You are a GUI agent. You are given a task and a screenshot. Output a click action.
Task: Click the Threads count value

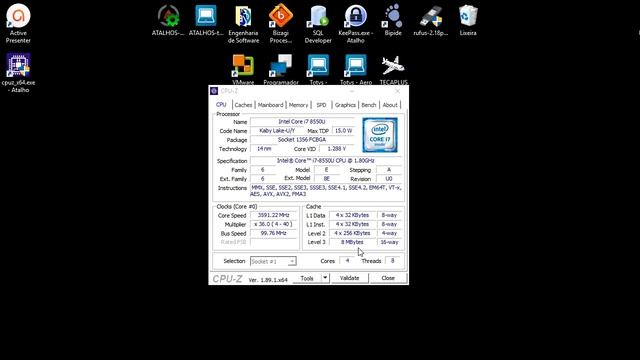[393, 260]
